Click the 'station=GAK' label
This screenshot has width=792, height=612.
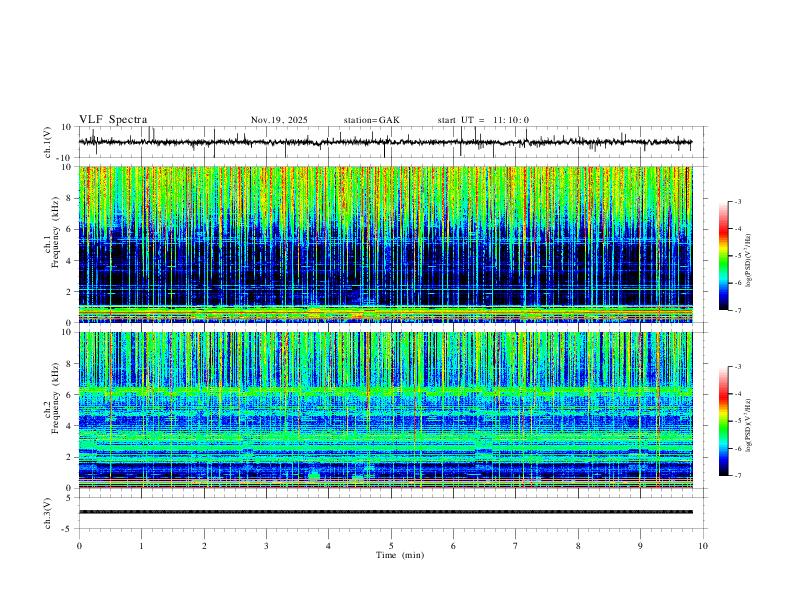click(372, 120)
